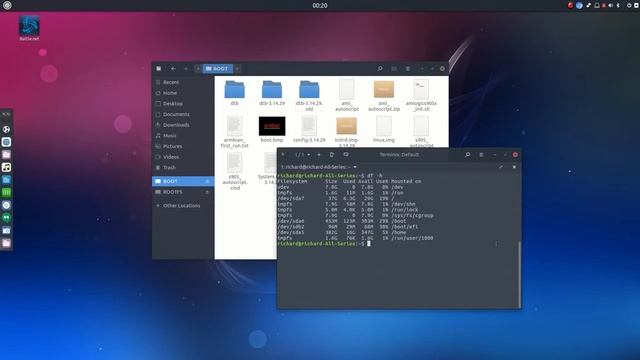
Task: Open the Battle.net desktop shortcut
Action: pos(29,28)
